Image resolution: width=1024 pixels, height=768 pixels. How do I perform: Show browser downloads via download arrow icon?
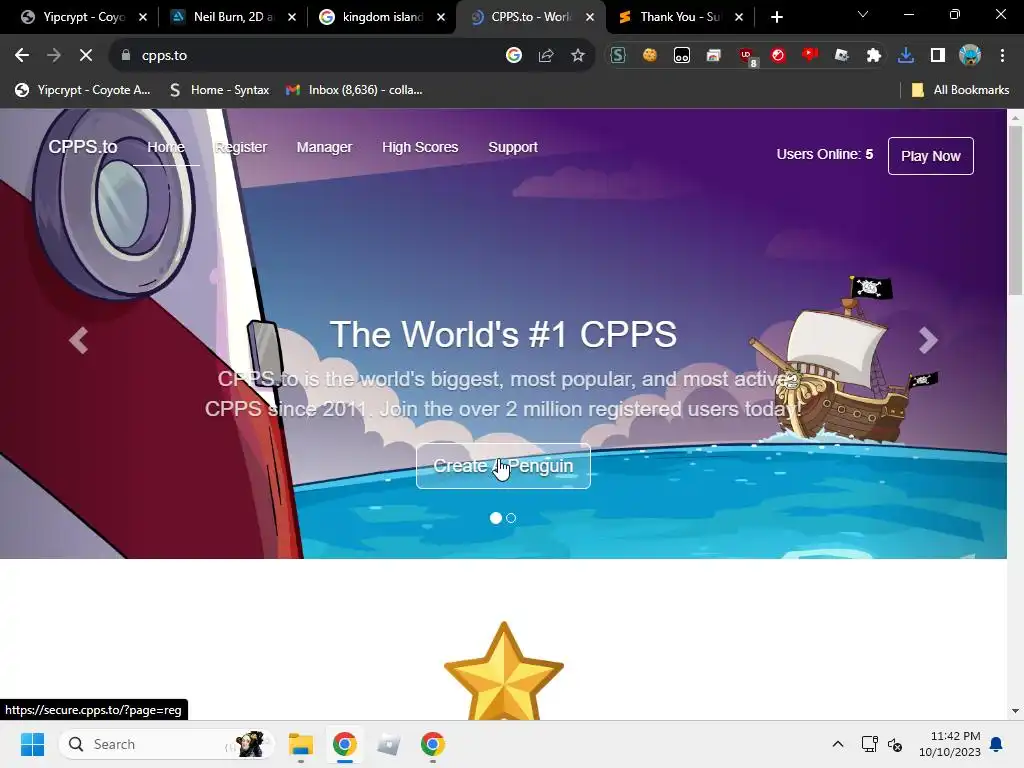906,56
